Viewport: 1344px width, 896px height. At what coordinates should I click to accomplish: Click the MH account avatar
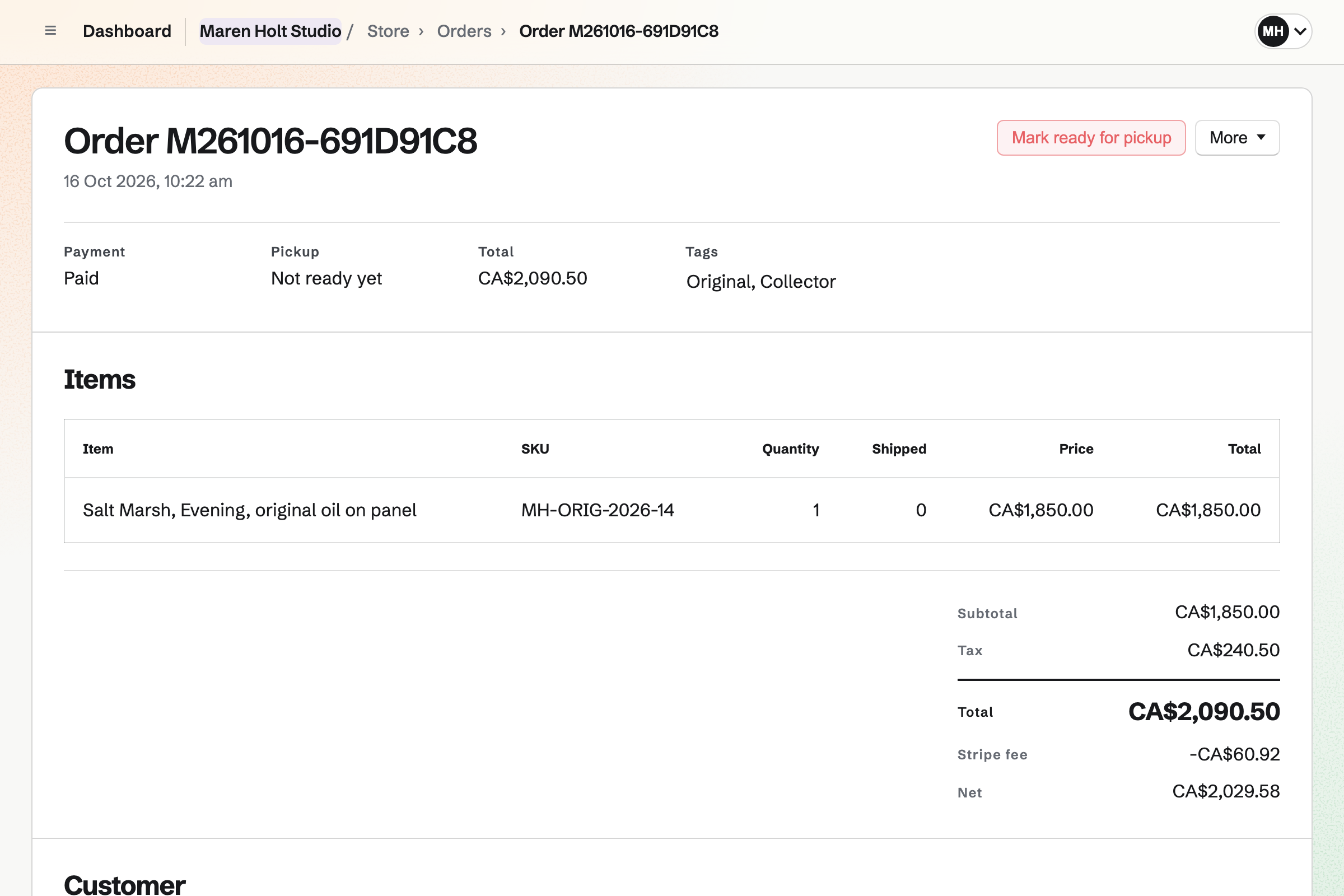[x=1272, y=31]
